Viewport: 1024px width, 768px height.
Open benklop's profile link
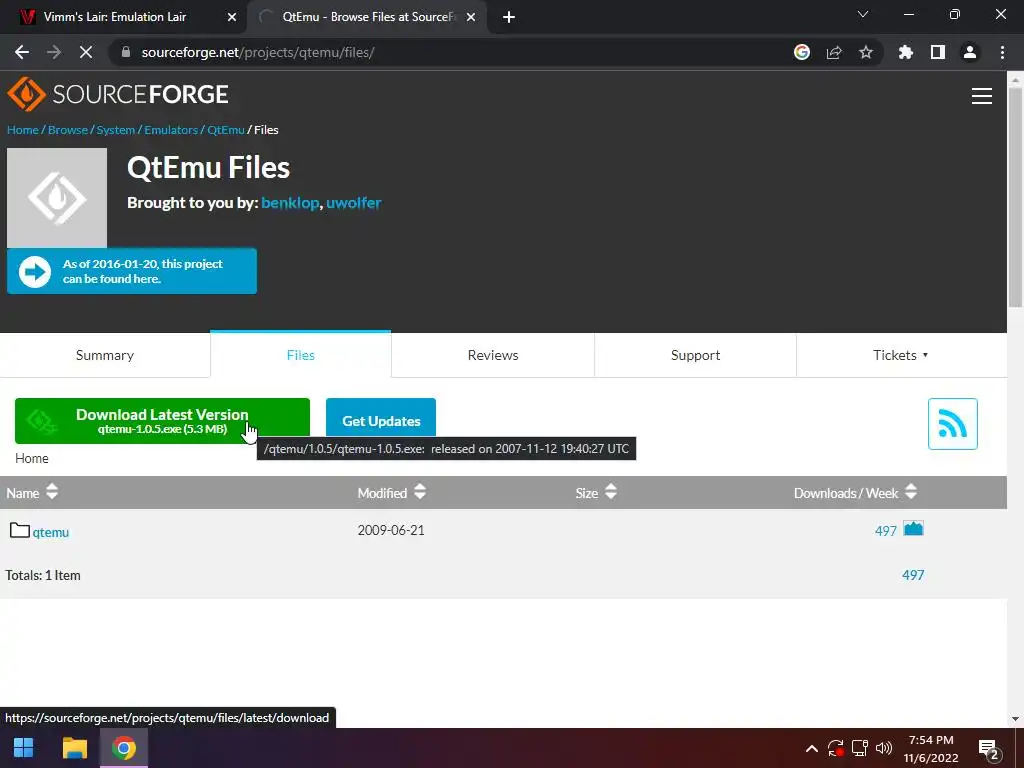point(290,203)
